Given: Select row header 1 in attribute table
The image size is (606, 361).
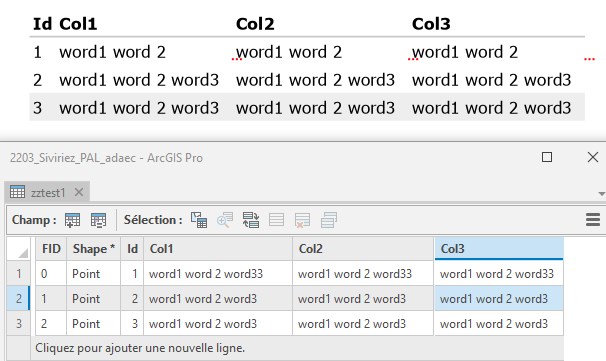Looking at the screenshot, I should (x=19, y=274).
